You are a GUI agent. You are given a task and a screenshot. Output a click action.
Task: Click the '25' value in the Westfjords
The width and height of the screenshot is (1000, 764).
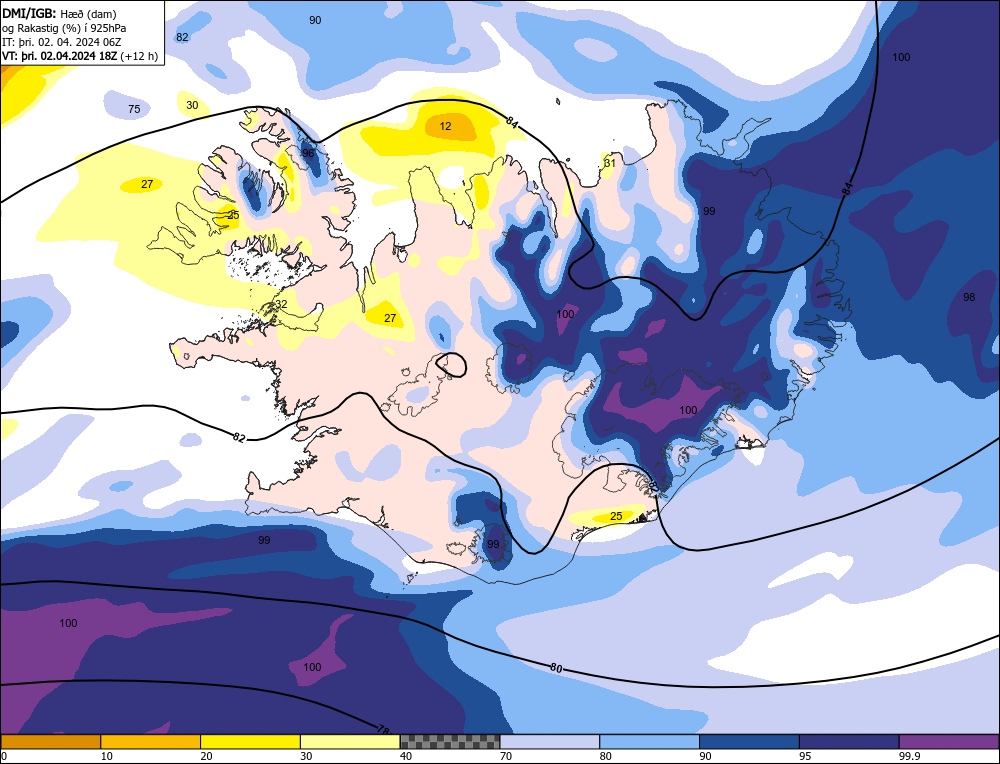click(x=233, y=216)
